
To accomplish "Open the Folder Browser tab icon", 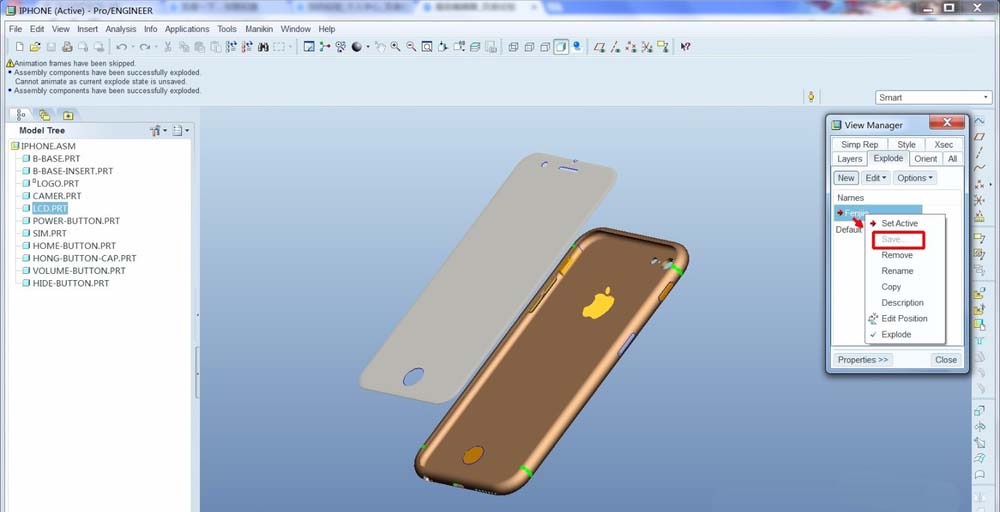I will pyautogui.click(x=45, y=115).
